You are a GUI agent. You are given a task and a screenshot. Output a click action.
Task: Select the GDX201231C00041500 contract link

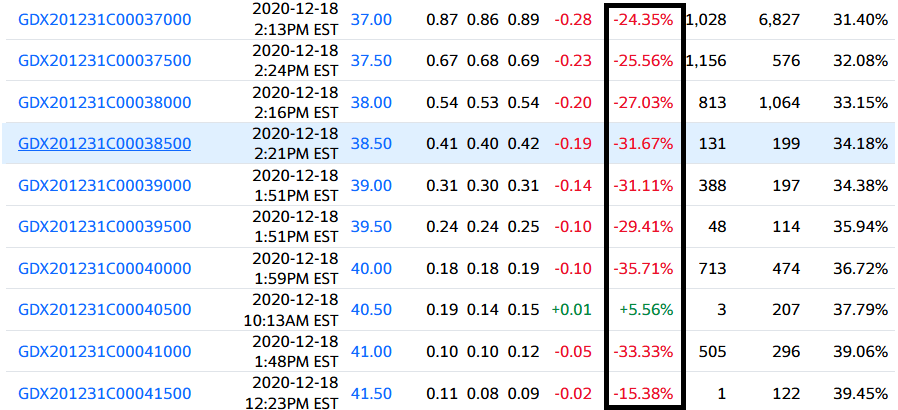[104, 393]
